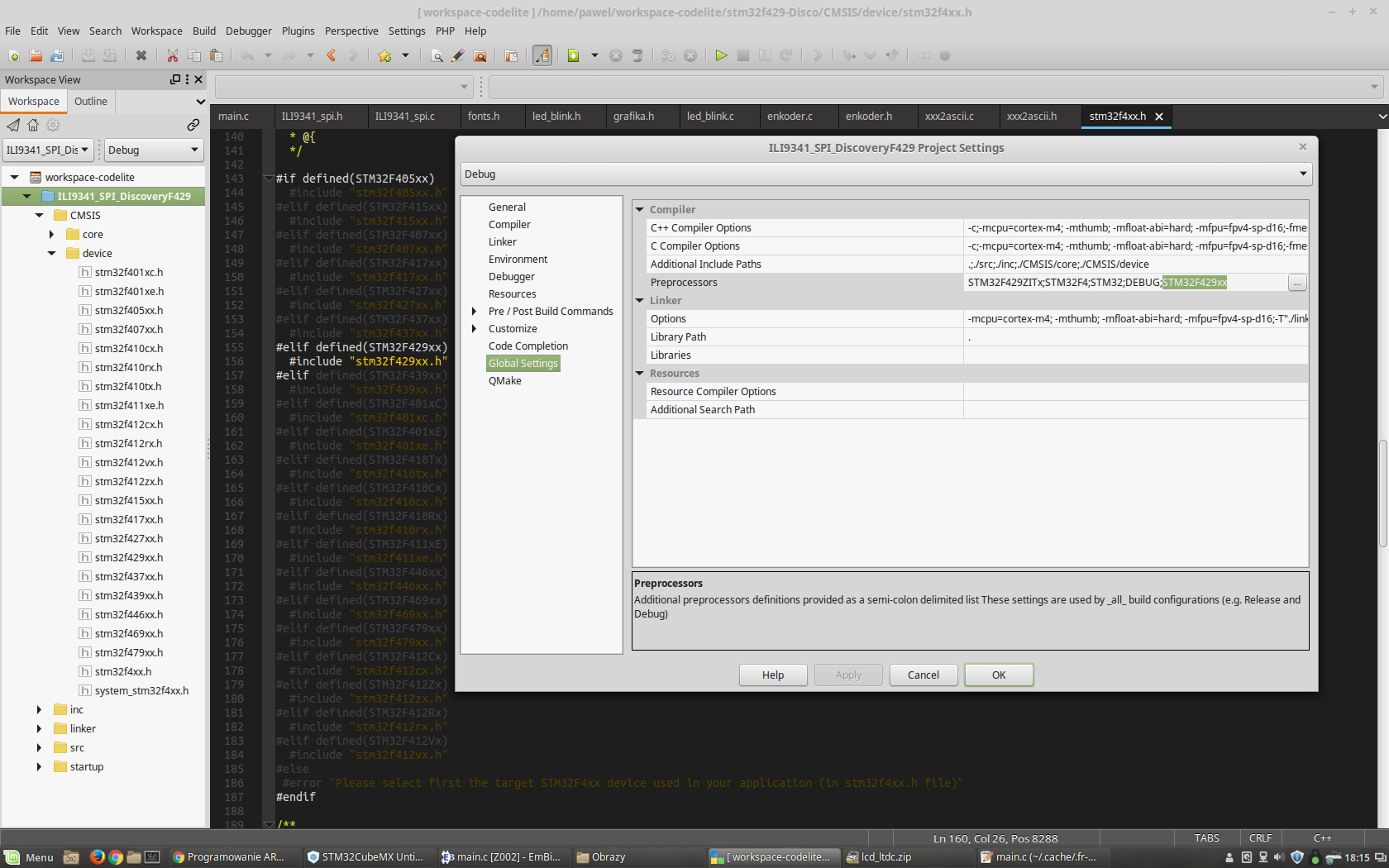The height and width of the screenshot is (868, 1389).
Task: Click the Add Bookmark star icon
Action: coord(384,55)
